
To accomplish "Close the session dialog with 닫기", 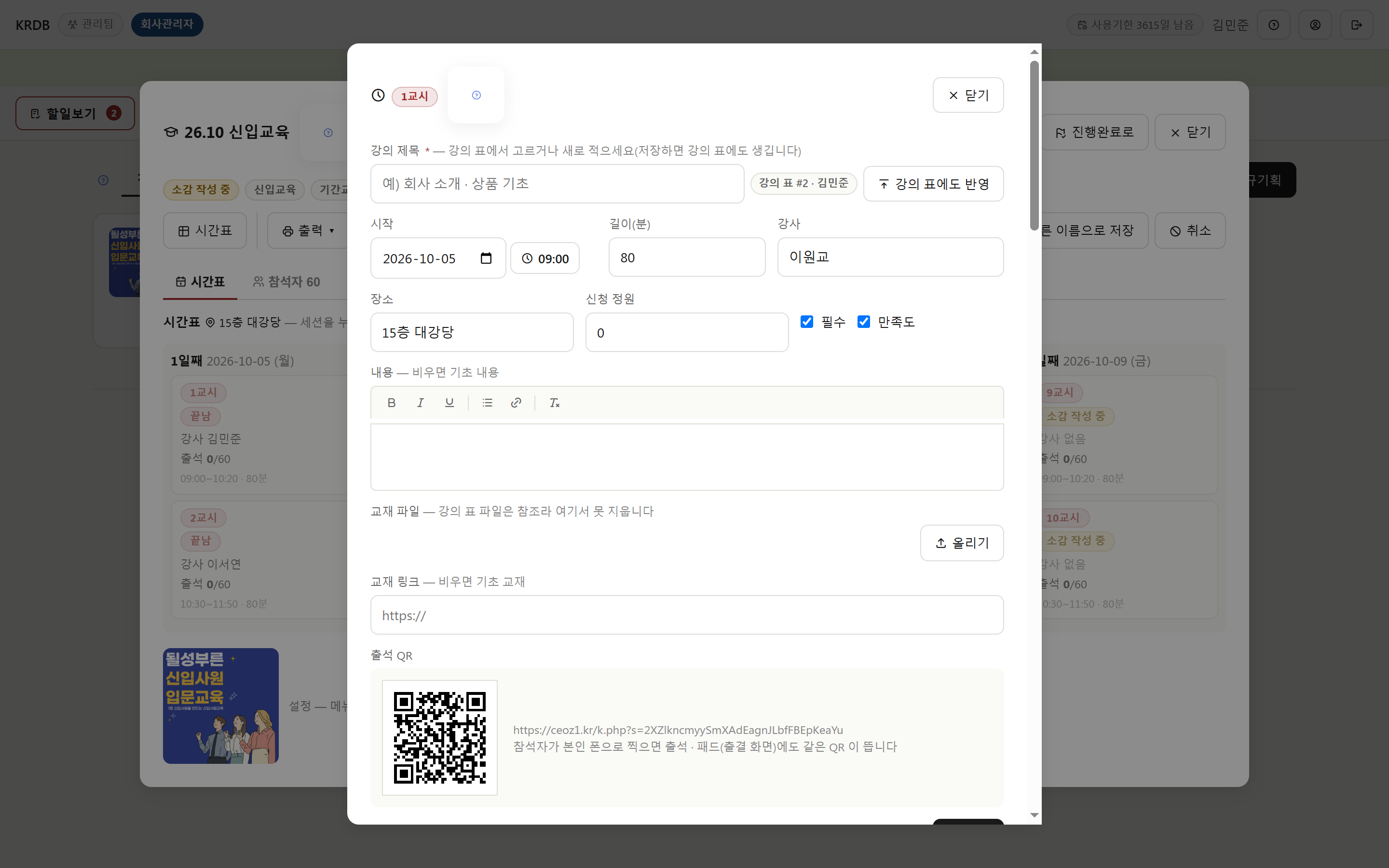I will 967,95.
